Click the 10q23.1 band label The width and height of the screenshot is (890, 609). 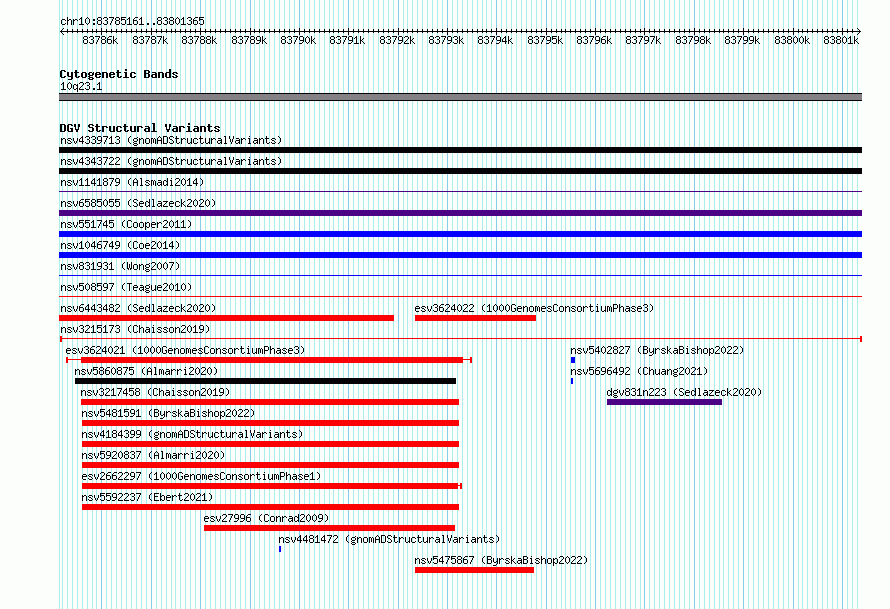(81, 86)
